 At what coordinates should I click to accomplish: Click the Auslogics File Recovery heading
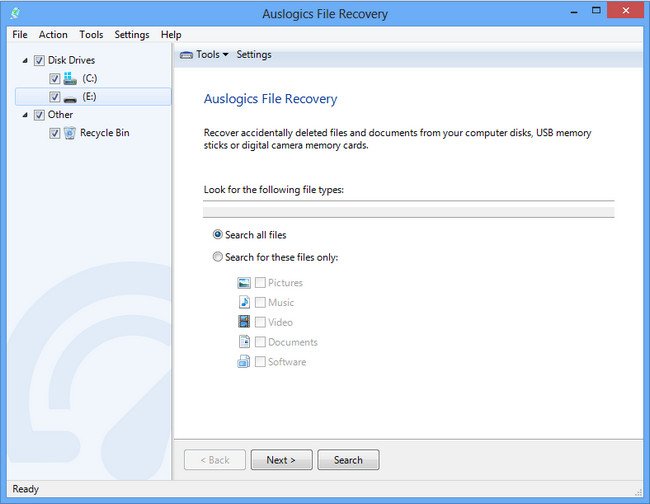click(x=270, y=99)
